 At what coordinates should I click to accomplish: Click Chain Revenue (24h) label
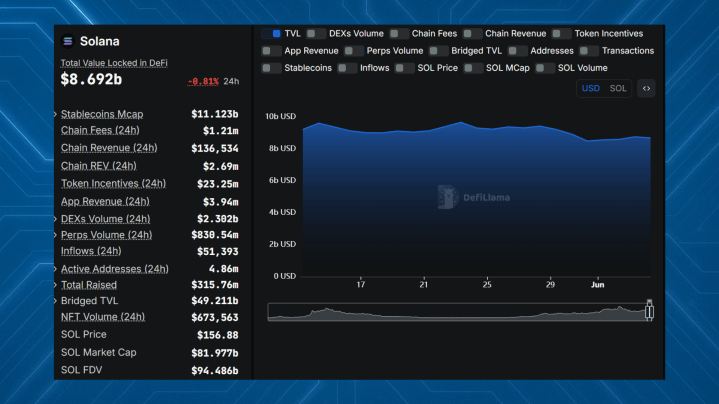(x=109, y=148)
